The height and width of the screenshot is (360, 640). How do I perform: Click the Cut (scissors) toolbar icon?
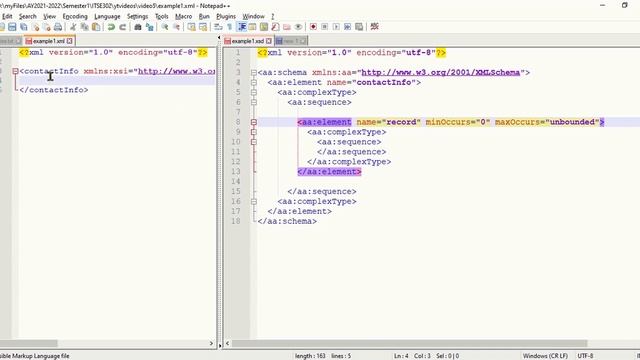click(x=73, y=27)
